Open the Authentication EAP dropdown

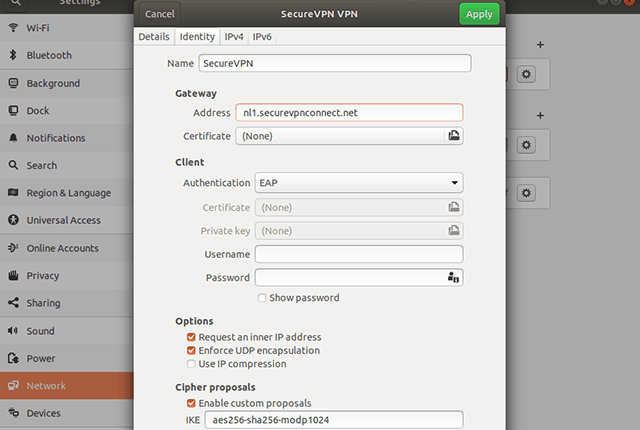tap(359, 183)
